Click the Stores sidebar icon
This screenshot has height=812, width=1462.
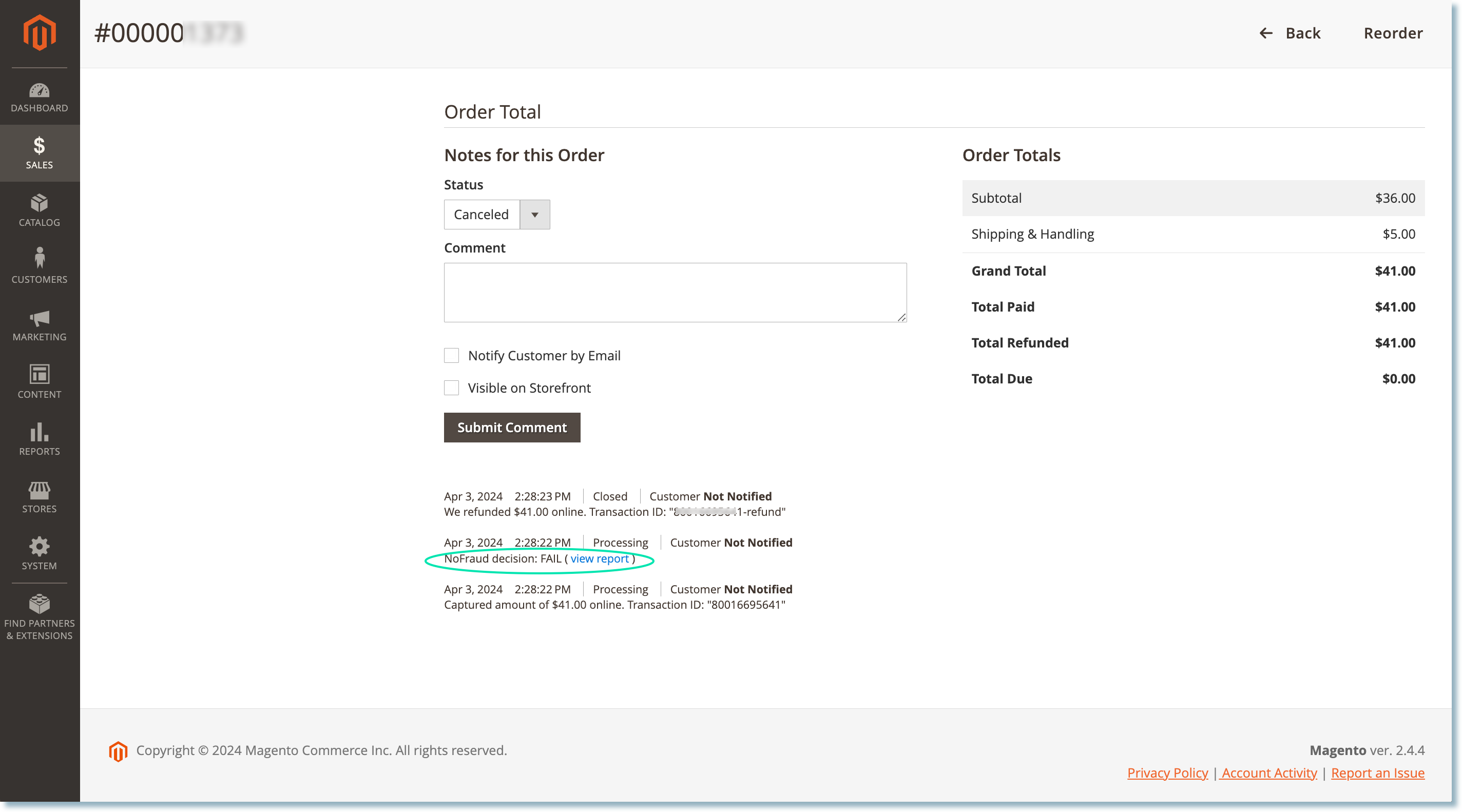pyautogui.click(x=39, y=496)
